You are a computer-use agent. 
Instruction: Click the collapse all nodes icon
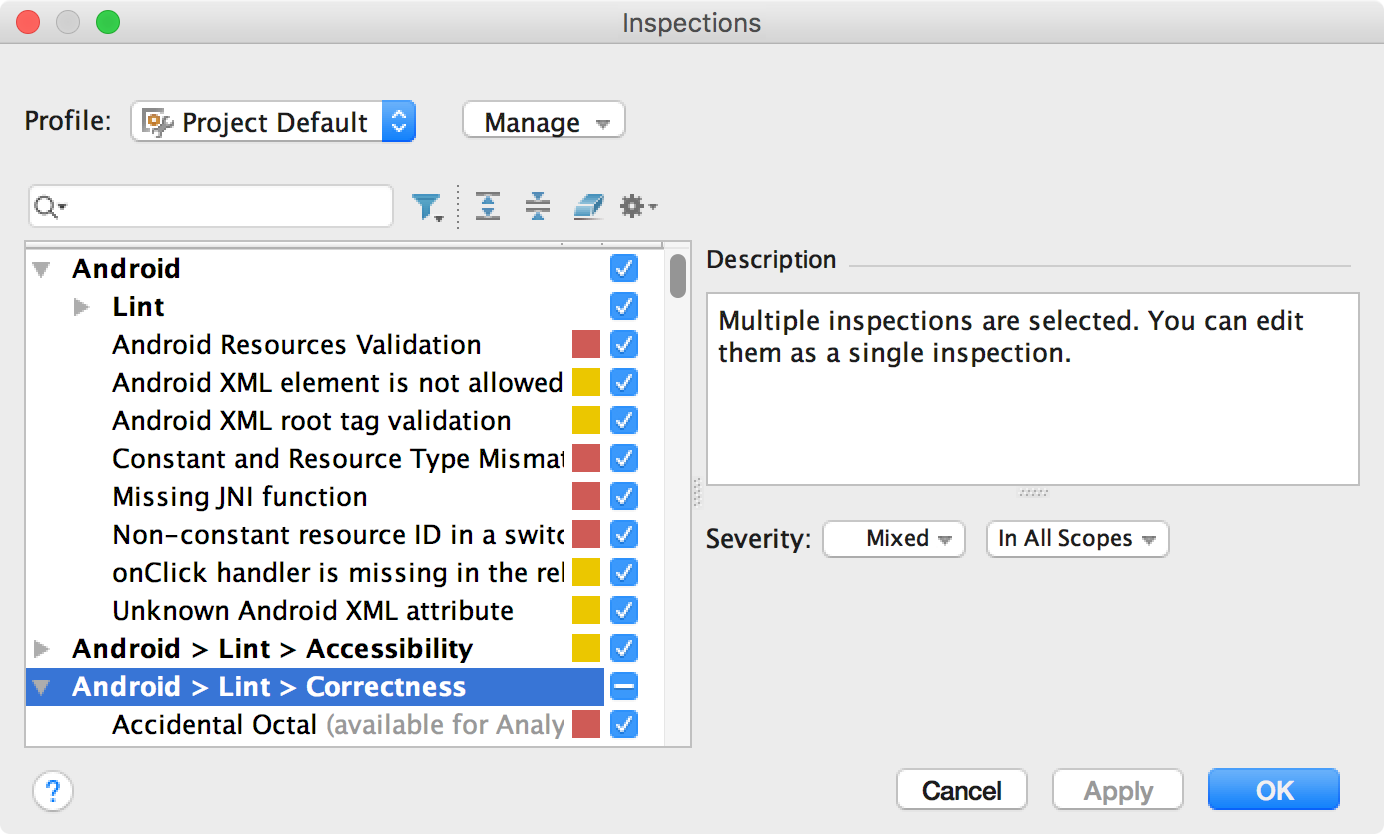click(538, 206)
